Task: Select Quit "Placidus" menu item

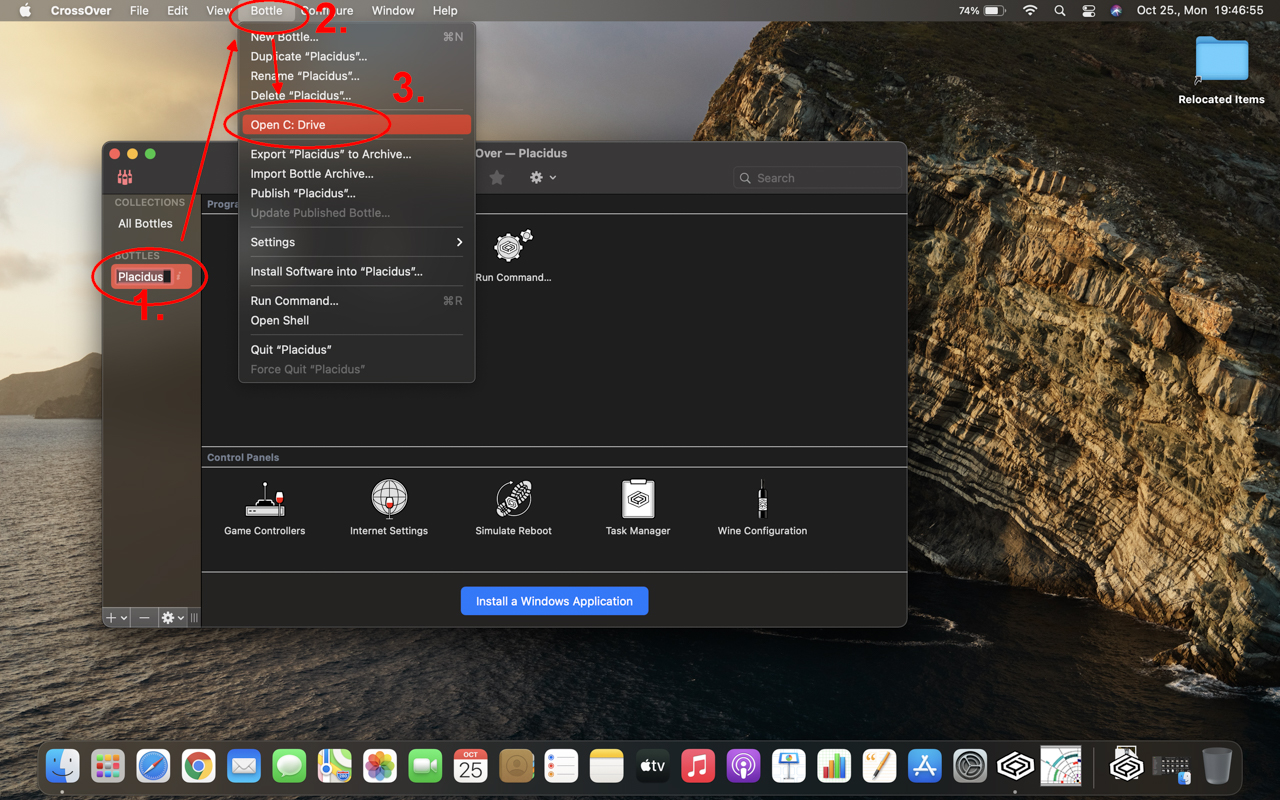Action: point(356,350)
